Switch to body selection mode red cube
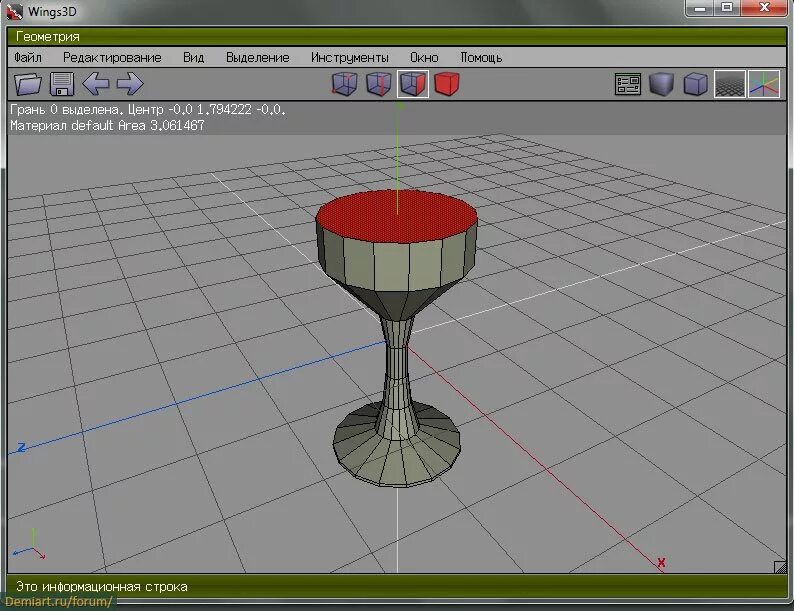The width and height of the screenshot is (794, 611). (447, 84)
